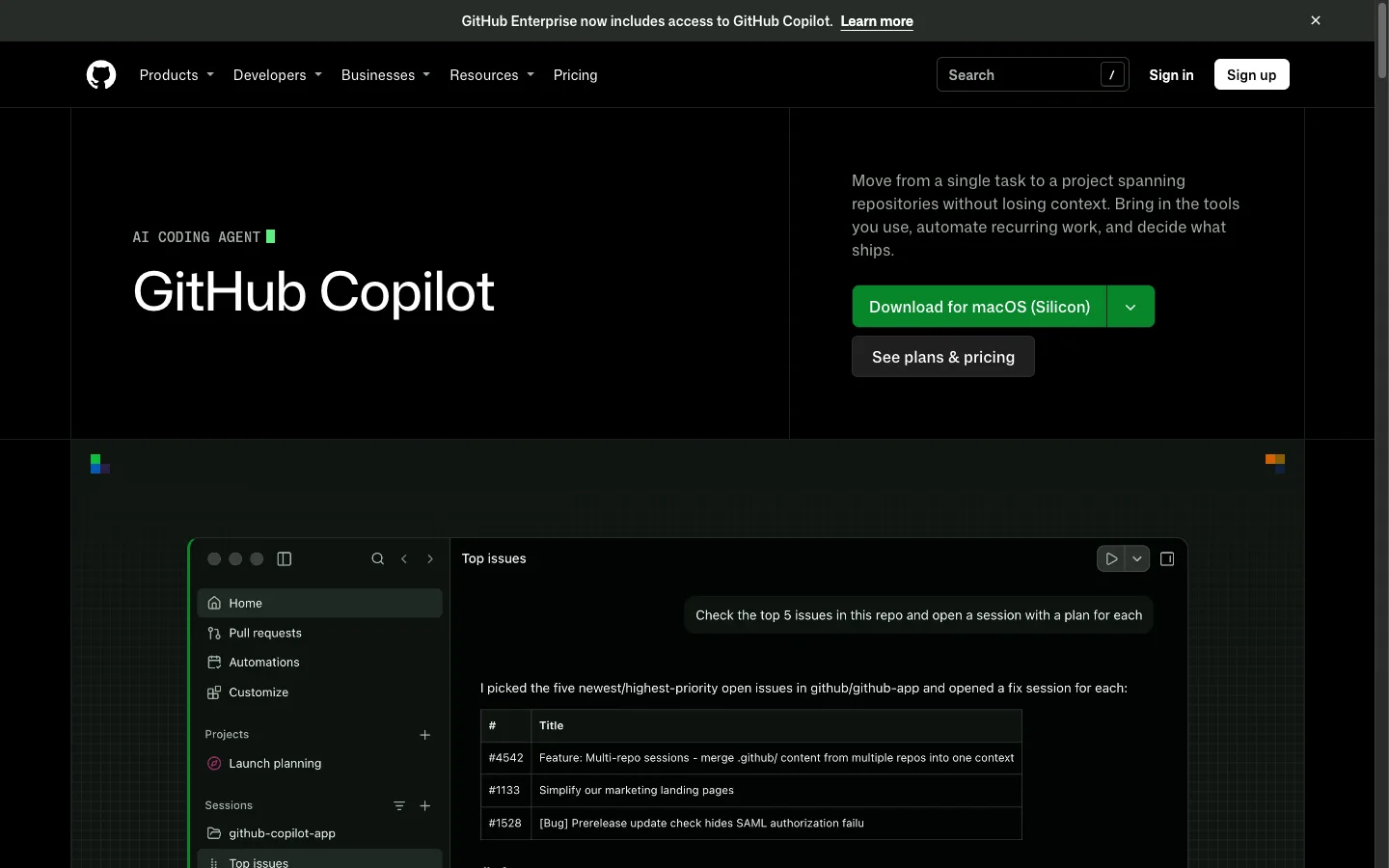Go back using the left arrow in app header
This screenshot has width=1389, height=868.
[404, 558]
